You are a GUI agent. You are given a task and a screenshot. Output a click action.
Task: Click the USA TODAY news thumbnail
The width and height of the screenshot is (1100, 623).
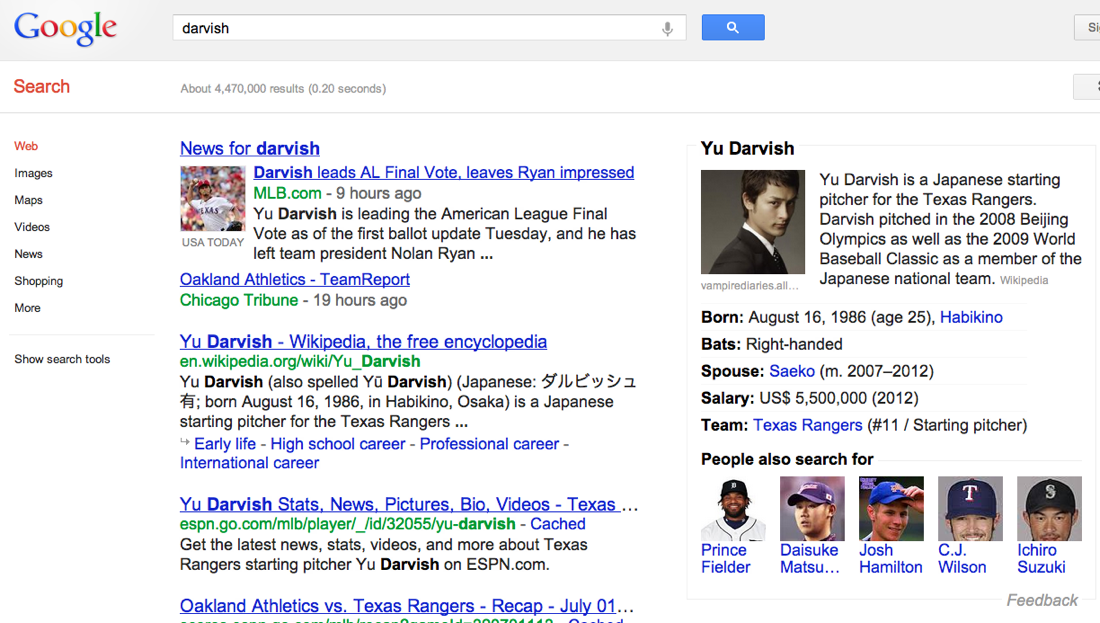click(213, 199)
